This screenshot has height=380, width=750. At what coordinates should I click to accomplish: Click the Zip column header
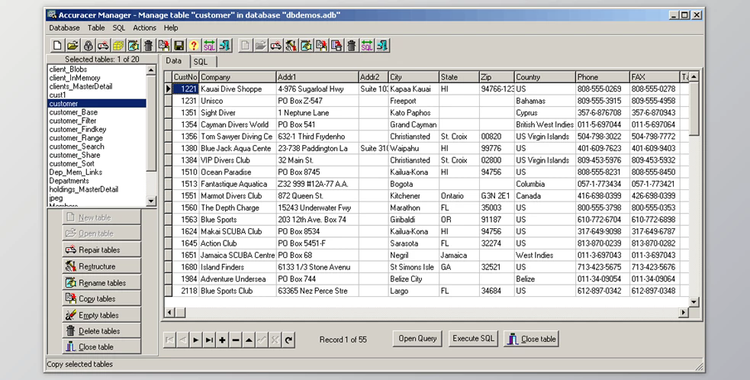[497, 77]
